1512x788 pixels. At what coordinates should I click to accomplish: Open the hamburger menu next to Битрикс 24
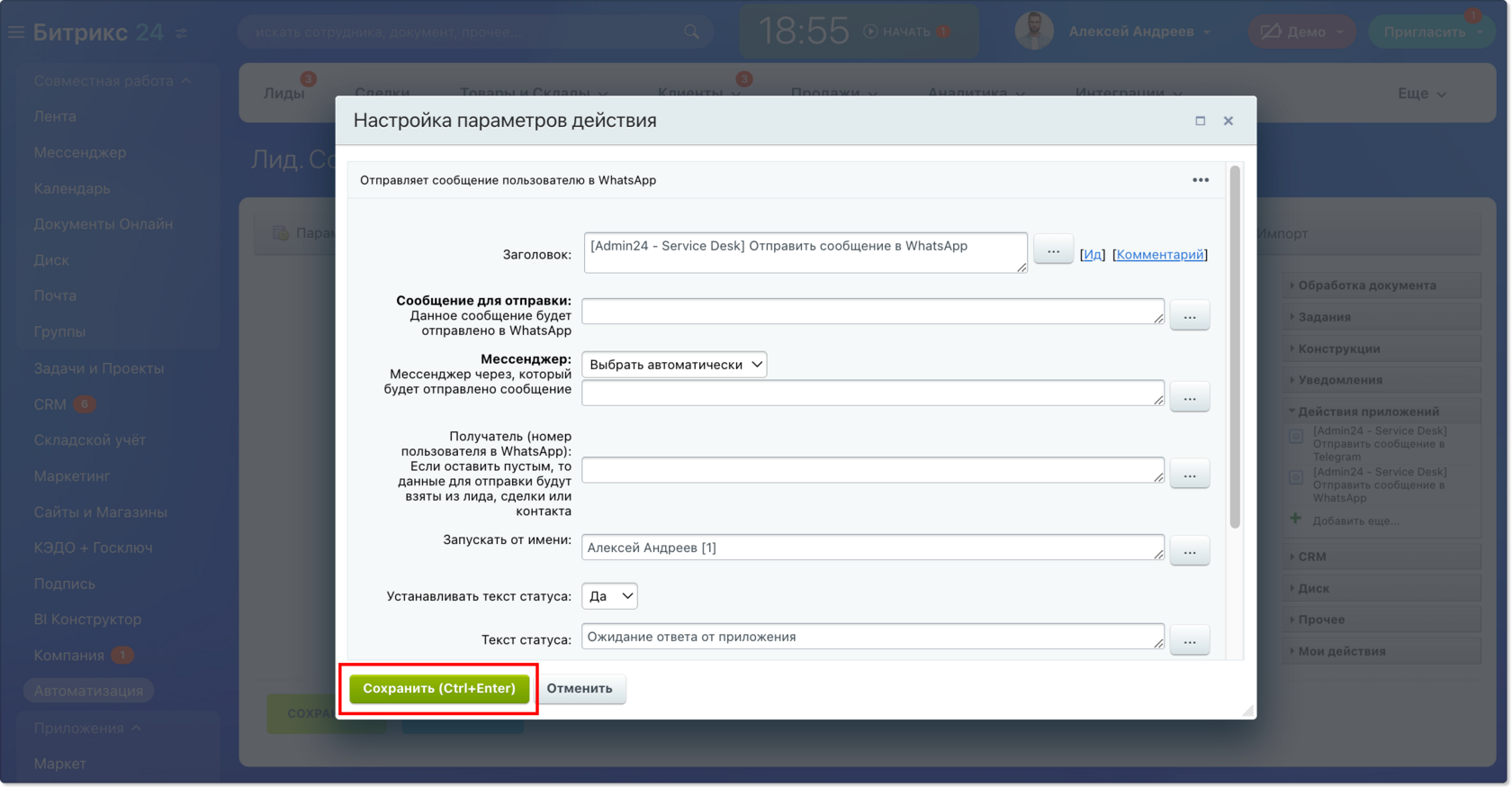(x=15, y=32)
